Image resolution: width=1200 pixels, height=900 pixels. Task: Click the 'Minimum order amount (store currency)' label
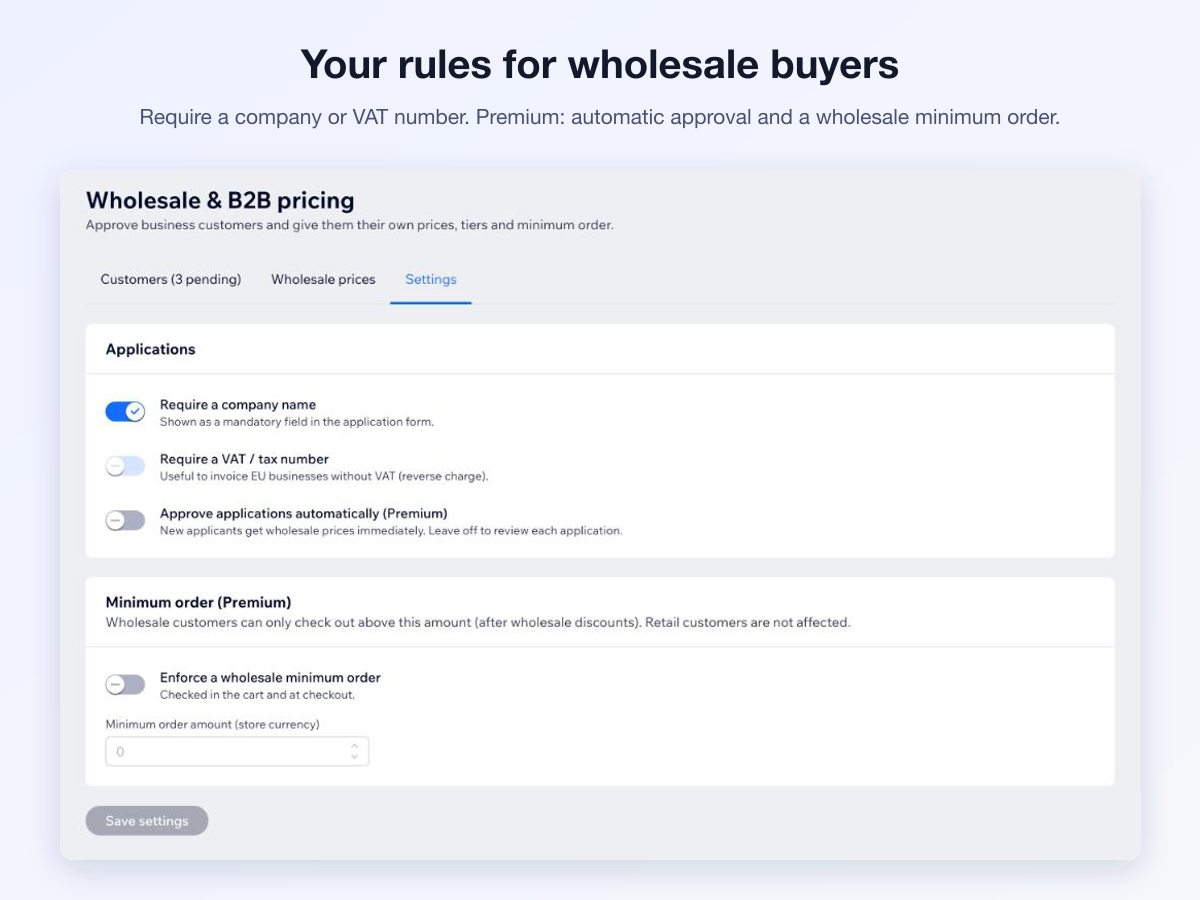click(x=212, y=724)
